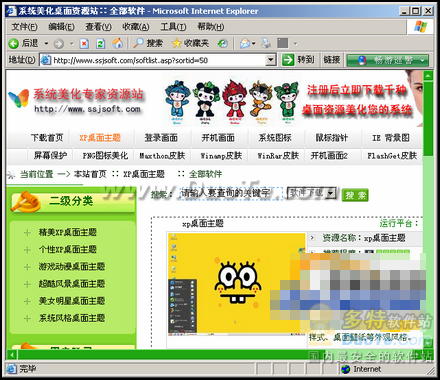Screen dimensions: 440x380
Task: Click the Forward arrow icon
Action: [59, 44]
